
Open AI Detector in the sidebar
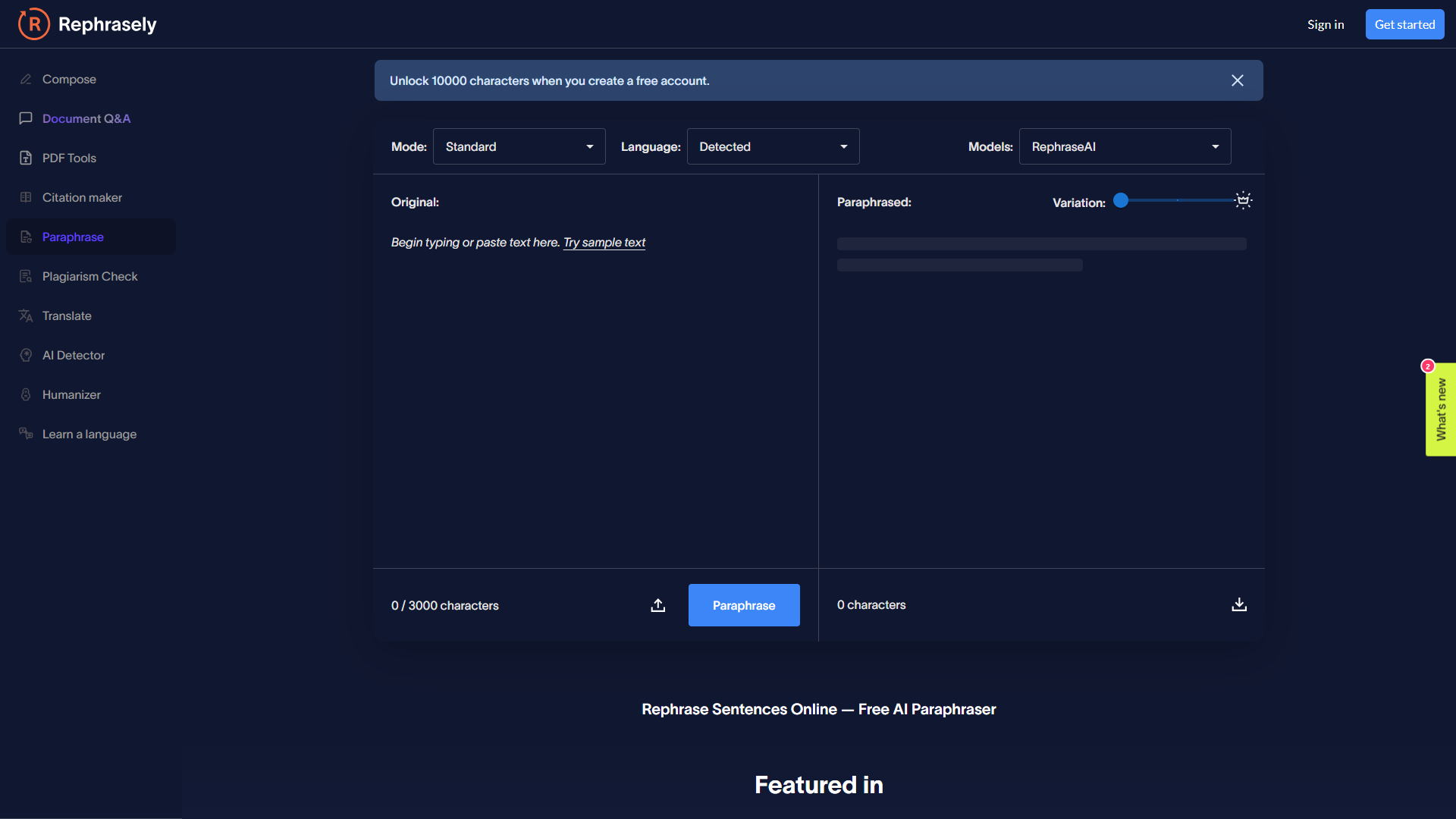(x=91, y=355)
